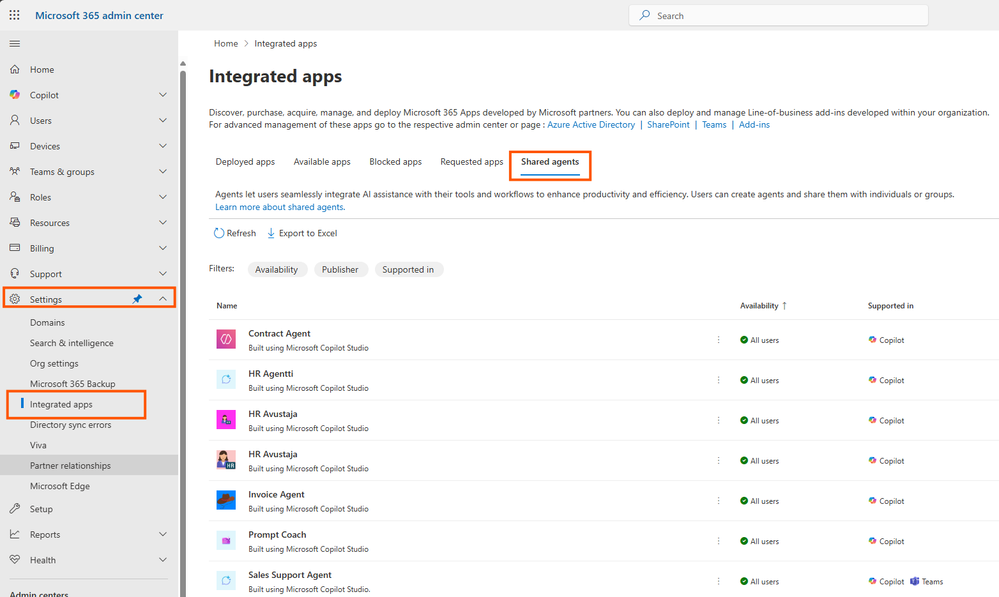Expand the Health menu chevron
Image resolution: width=999 pixels, height=597 pixels.
pyautogui.click(x=163, y=559)
